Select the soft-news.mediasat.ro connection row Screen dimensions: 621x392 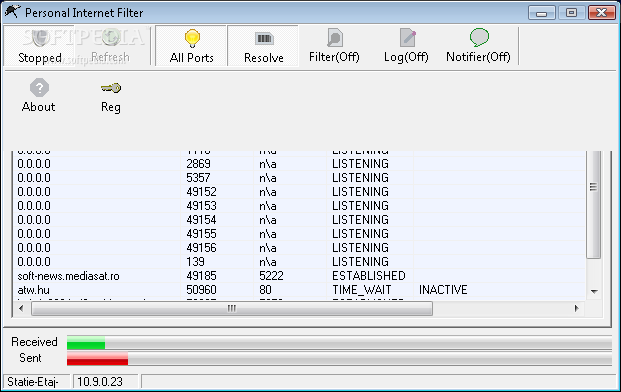point(300,276)
